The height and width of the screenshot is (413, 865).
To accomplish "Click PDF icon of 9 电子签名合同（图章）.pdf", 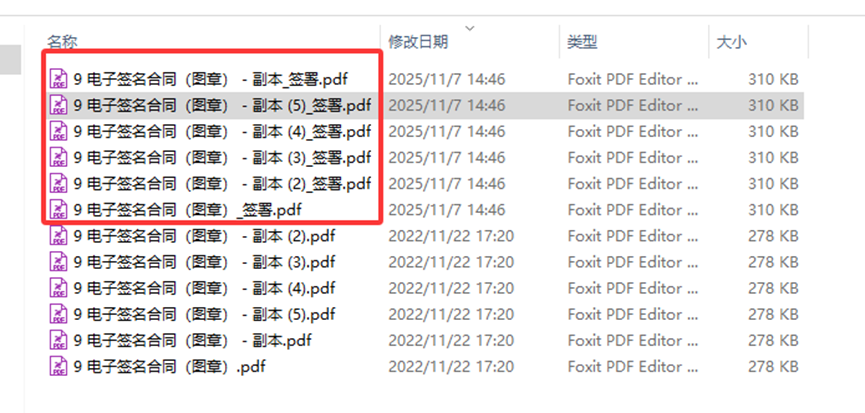I will (x=59, y=366).
